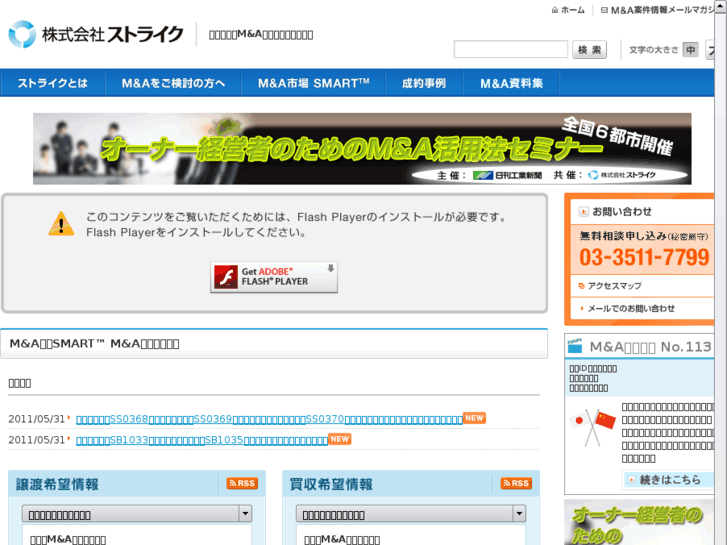Open the M&A案件情報メールマガジン link
This screenshot has width=727, height=545.
(663, 10)
